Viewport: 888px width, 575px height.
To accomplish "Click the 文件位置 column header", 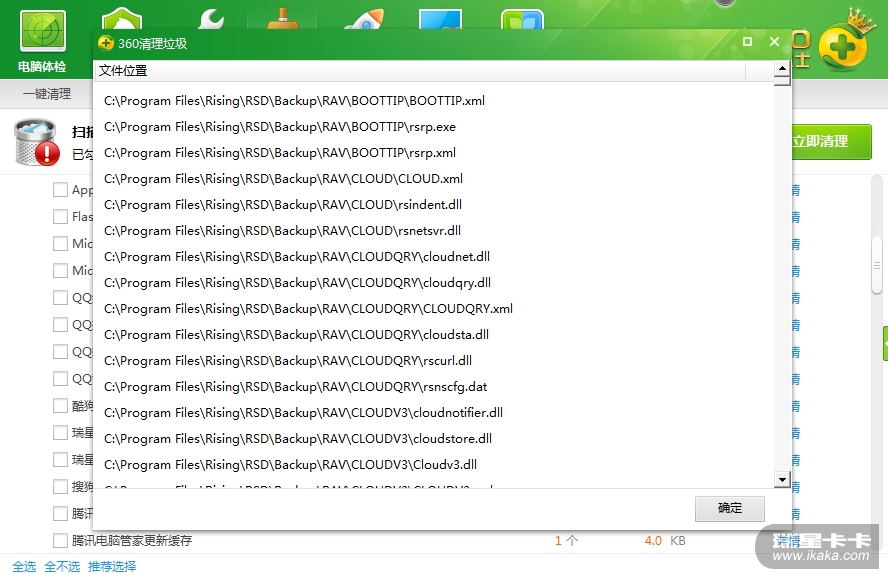I will tap(419, 71).
